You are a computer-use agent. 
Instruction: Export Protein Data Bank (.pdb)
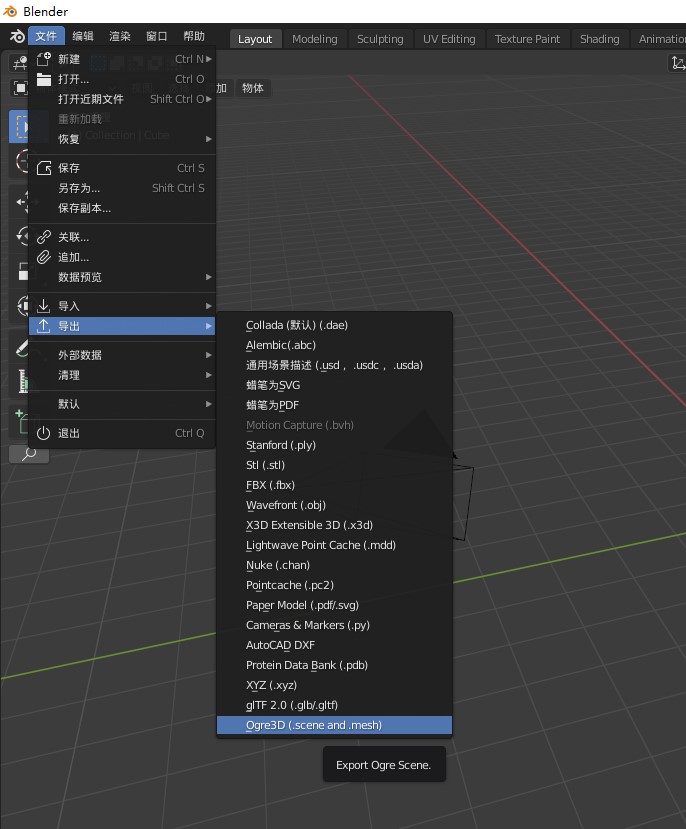335,666
